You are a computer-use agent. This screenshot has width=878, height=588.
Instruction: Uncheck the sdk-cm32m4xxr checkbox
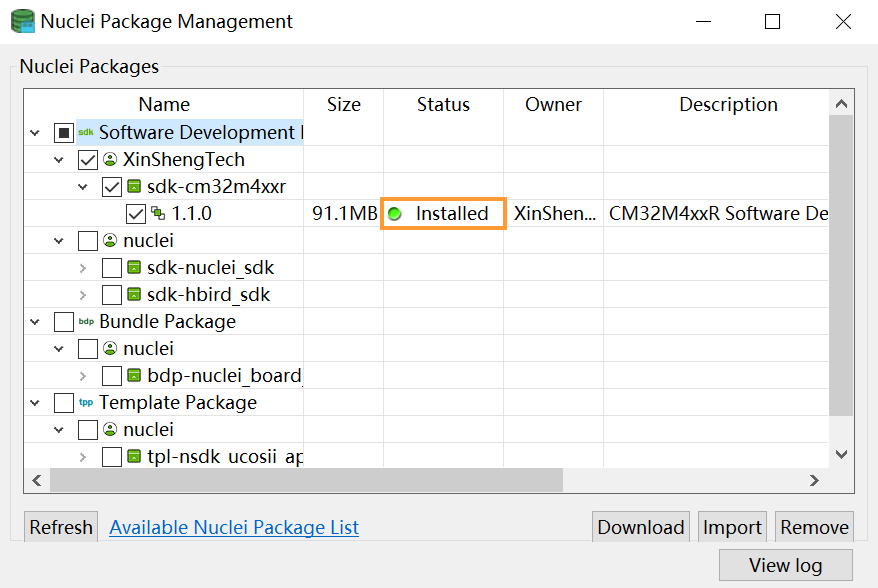pos(112,186)
